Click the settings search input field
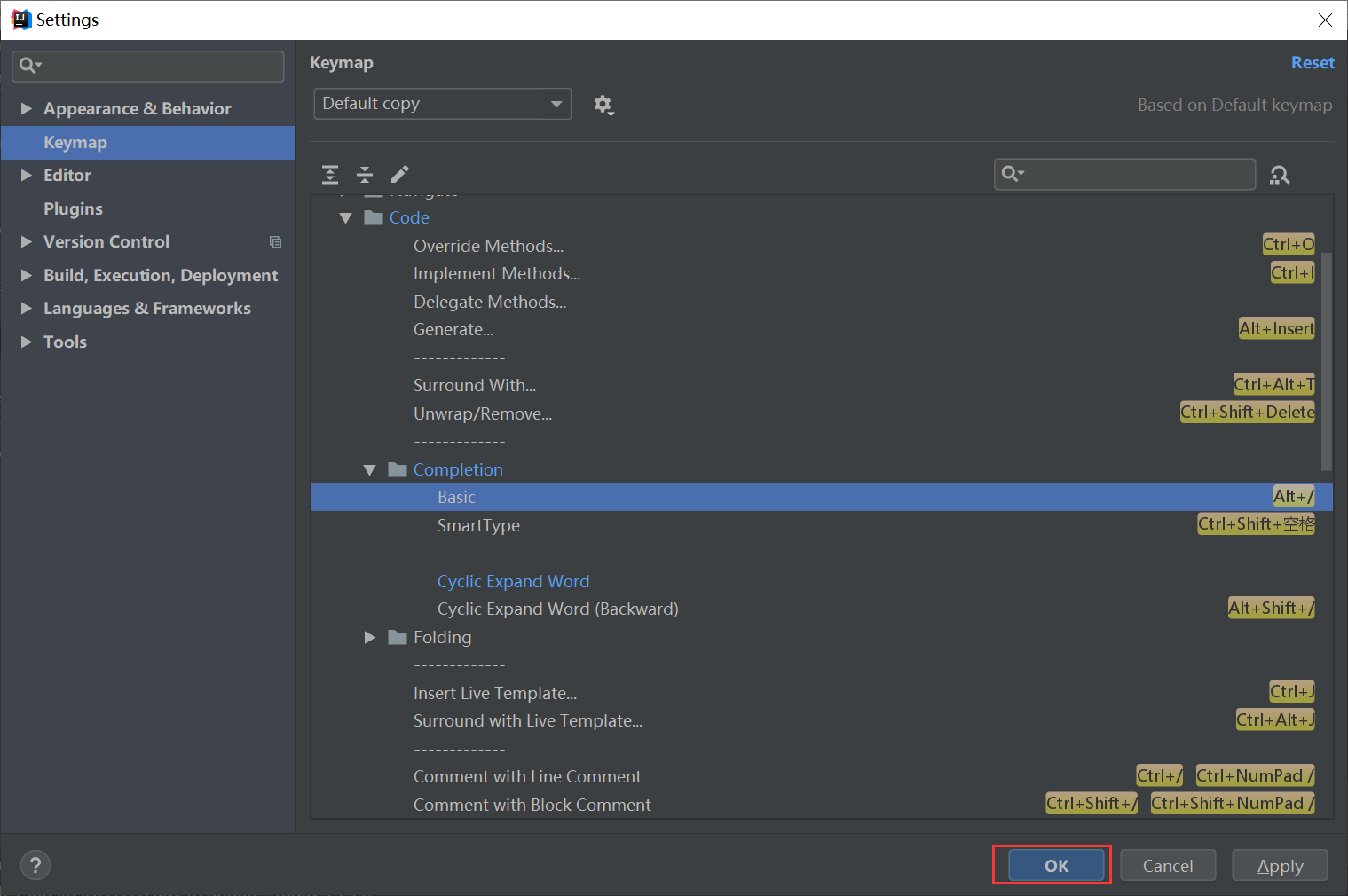 (x=148, y=66)
